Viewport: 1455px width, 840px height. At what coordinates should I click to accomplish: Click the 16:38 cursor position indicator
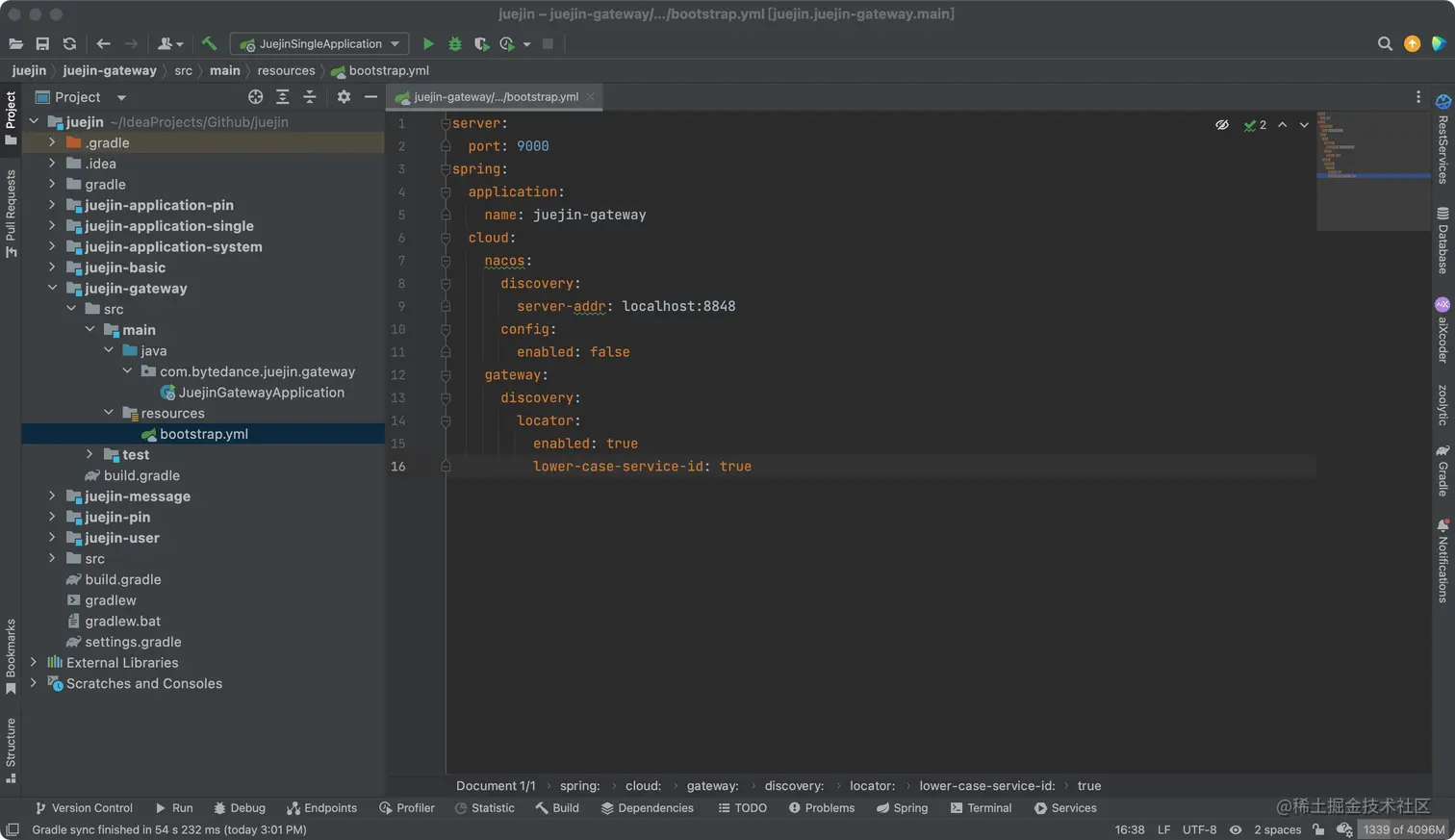[x=1130, y=829]
